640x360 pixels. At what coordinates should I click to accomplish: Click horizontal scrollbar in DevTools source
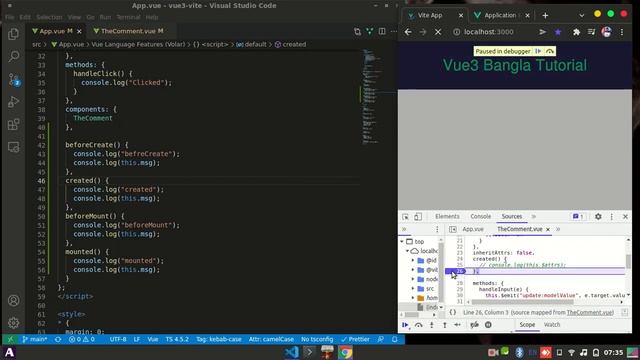tap(522, 302)
